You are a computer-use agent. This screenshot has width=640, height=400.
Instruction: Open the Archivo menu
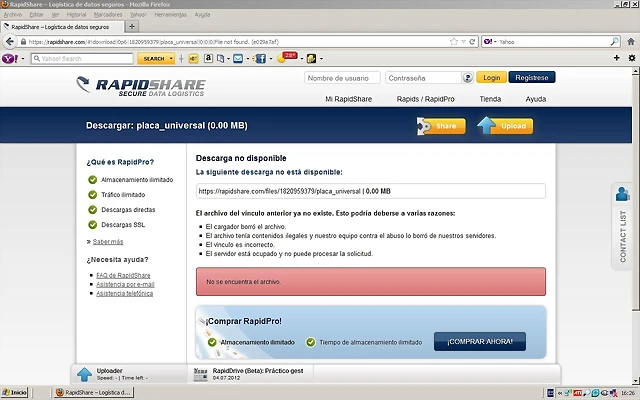click(x=13, y=15)
